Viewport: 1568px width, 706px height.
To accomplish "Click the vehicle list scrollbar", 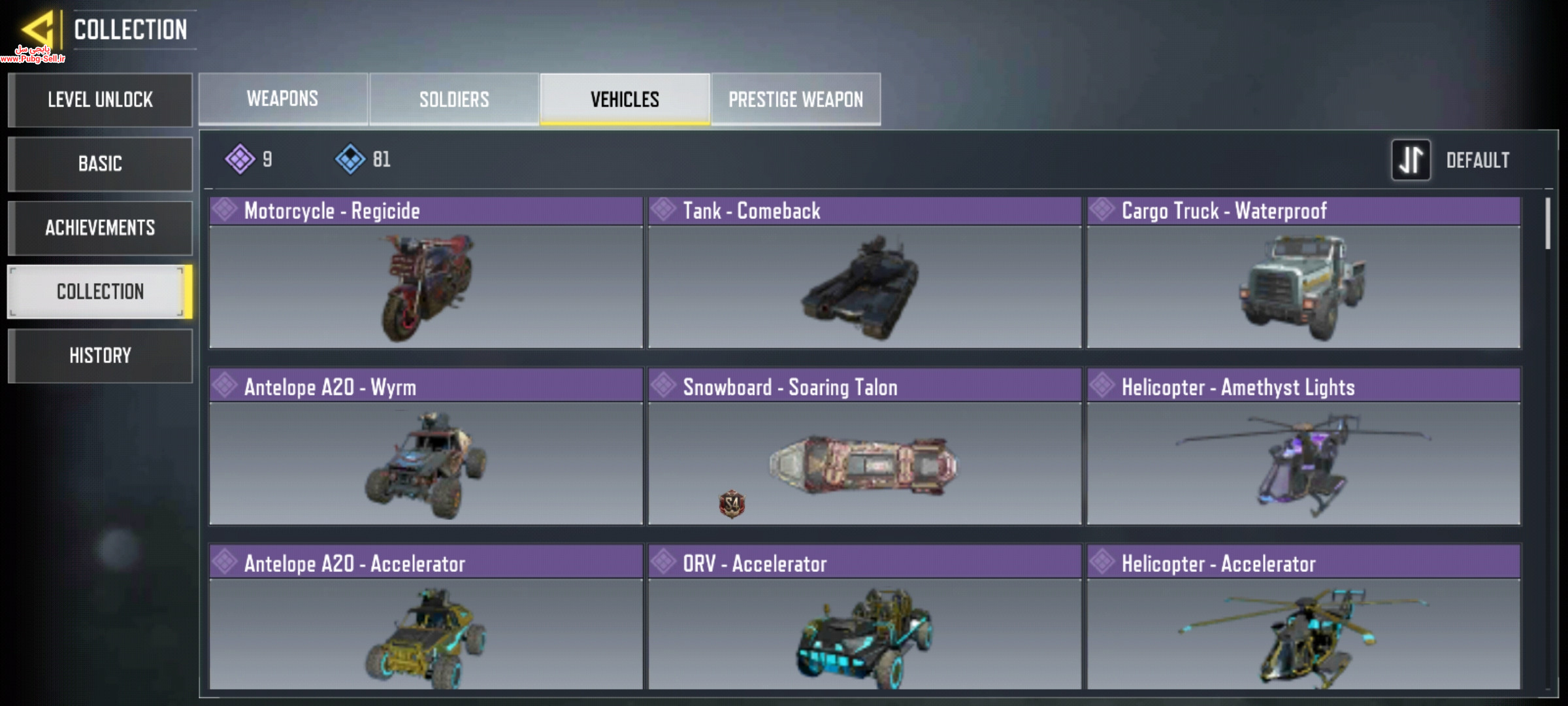I will (x=1547, y=224).
